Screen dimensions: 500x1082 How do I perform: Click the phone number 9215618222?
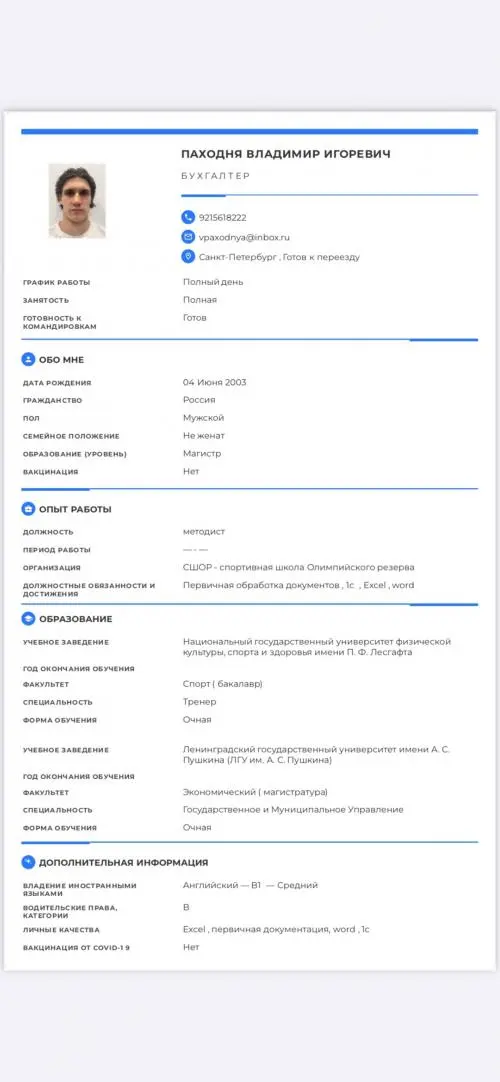(222, 217)
